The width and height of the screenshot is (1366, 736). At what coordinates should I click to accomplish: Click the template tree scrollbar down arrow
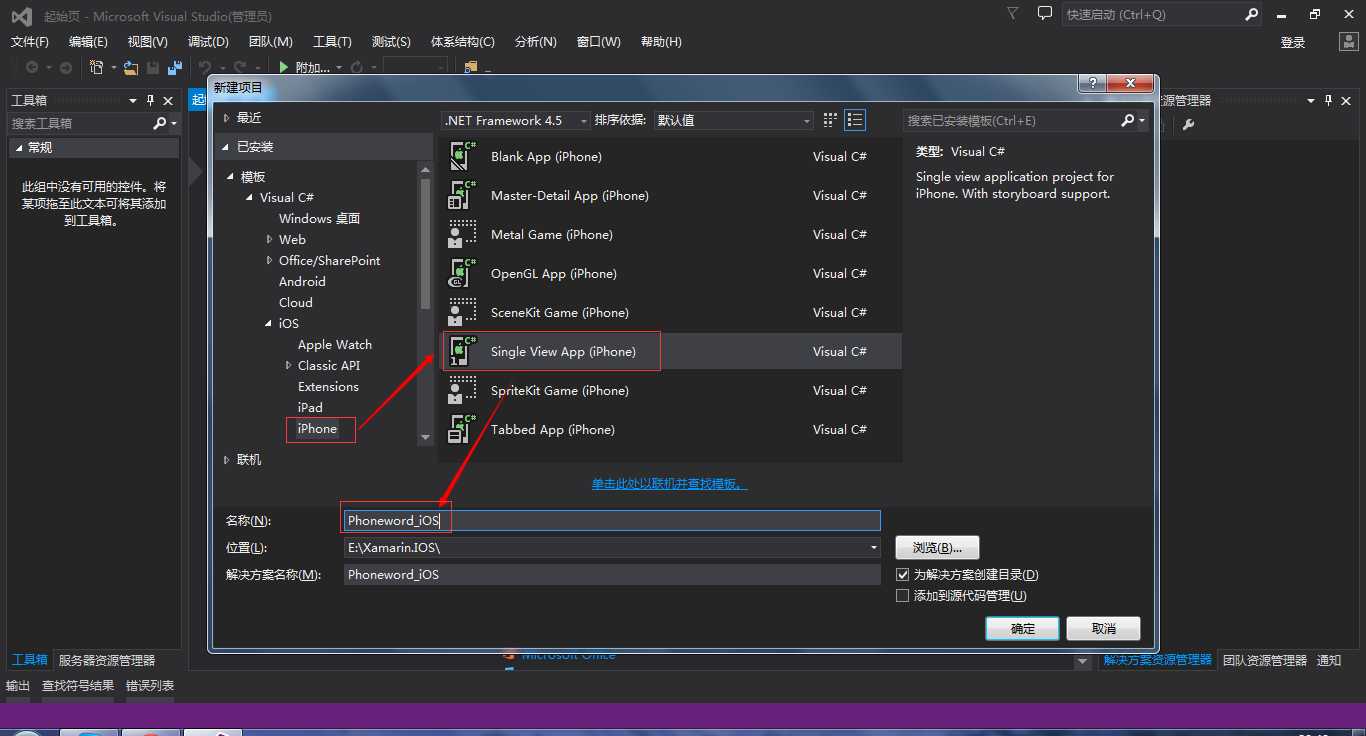[x=425, y=437]
